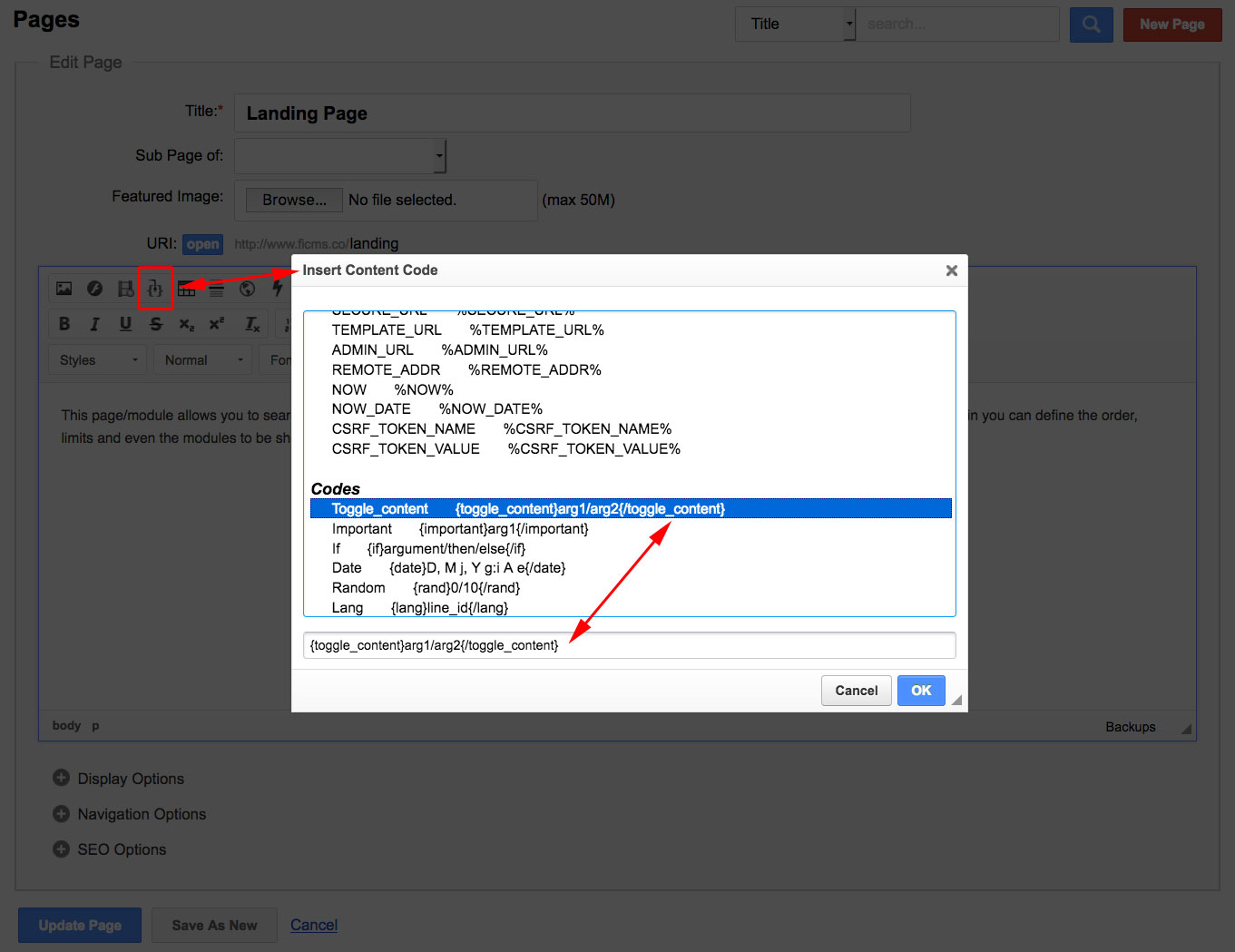Click the content code text field
Viewport: 1235px width, 952px height.
pos(629,645)
